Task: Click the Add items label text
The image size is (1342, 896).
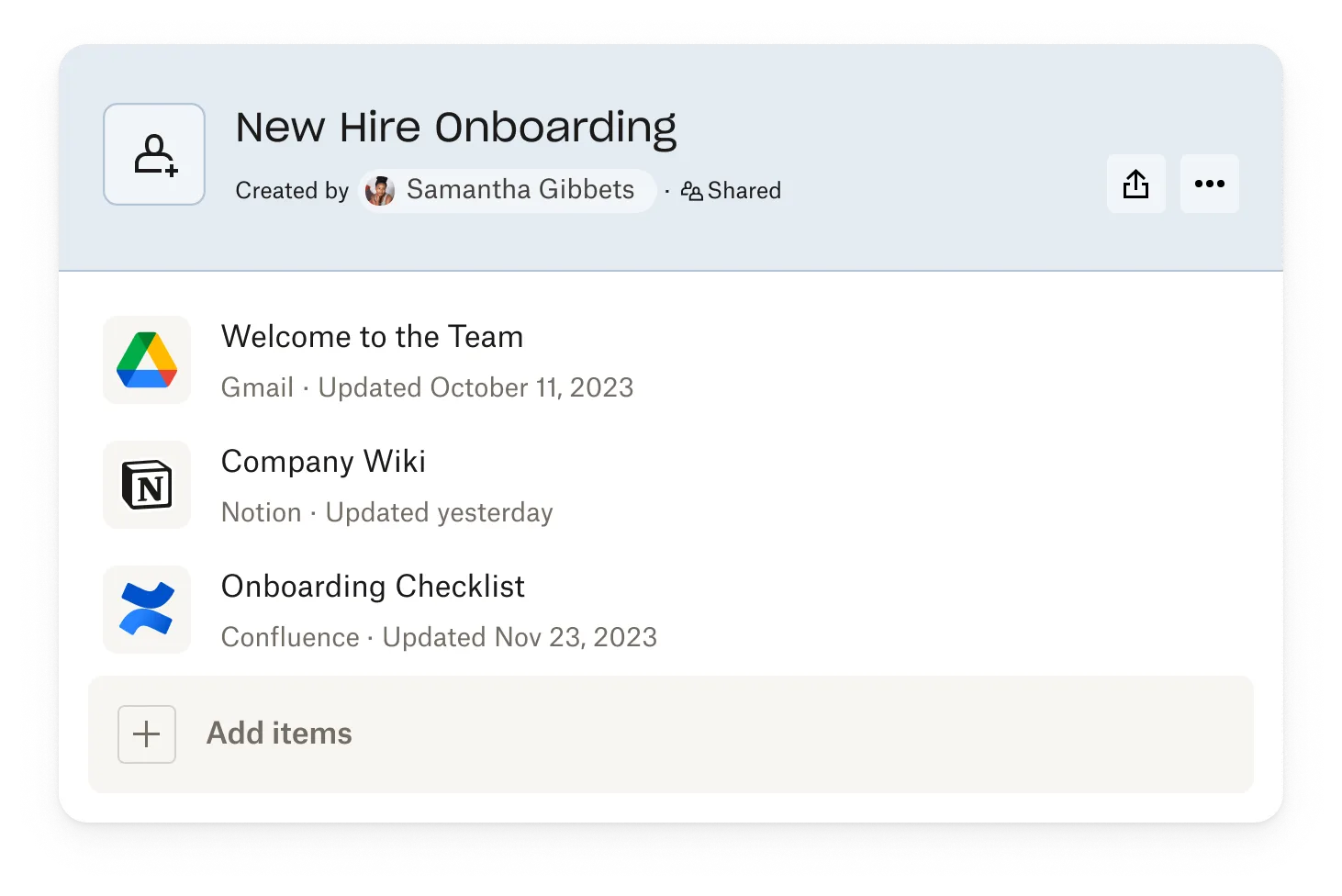Action: 279,734
